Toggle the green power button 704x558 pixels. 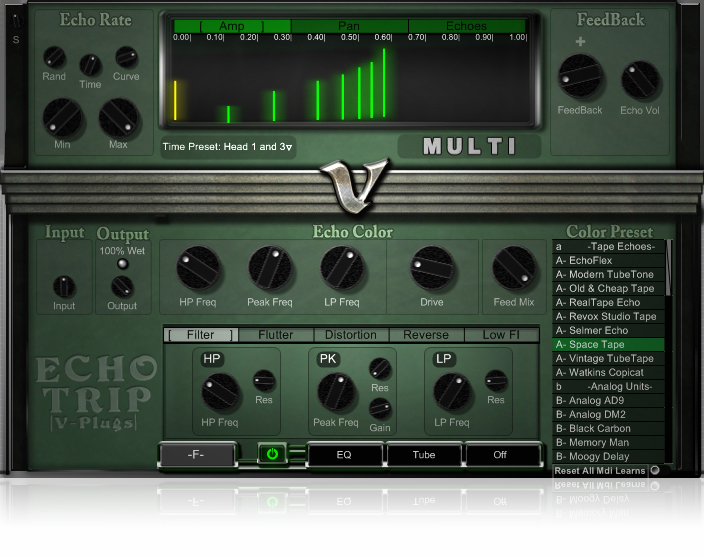coord(272,454)
